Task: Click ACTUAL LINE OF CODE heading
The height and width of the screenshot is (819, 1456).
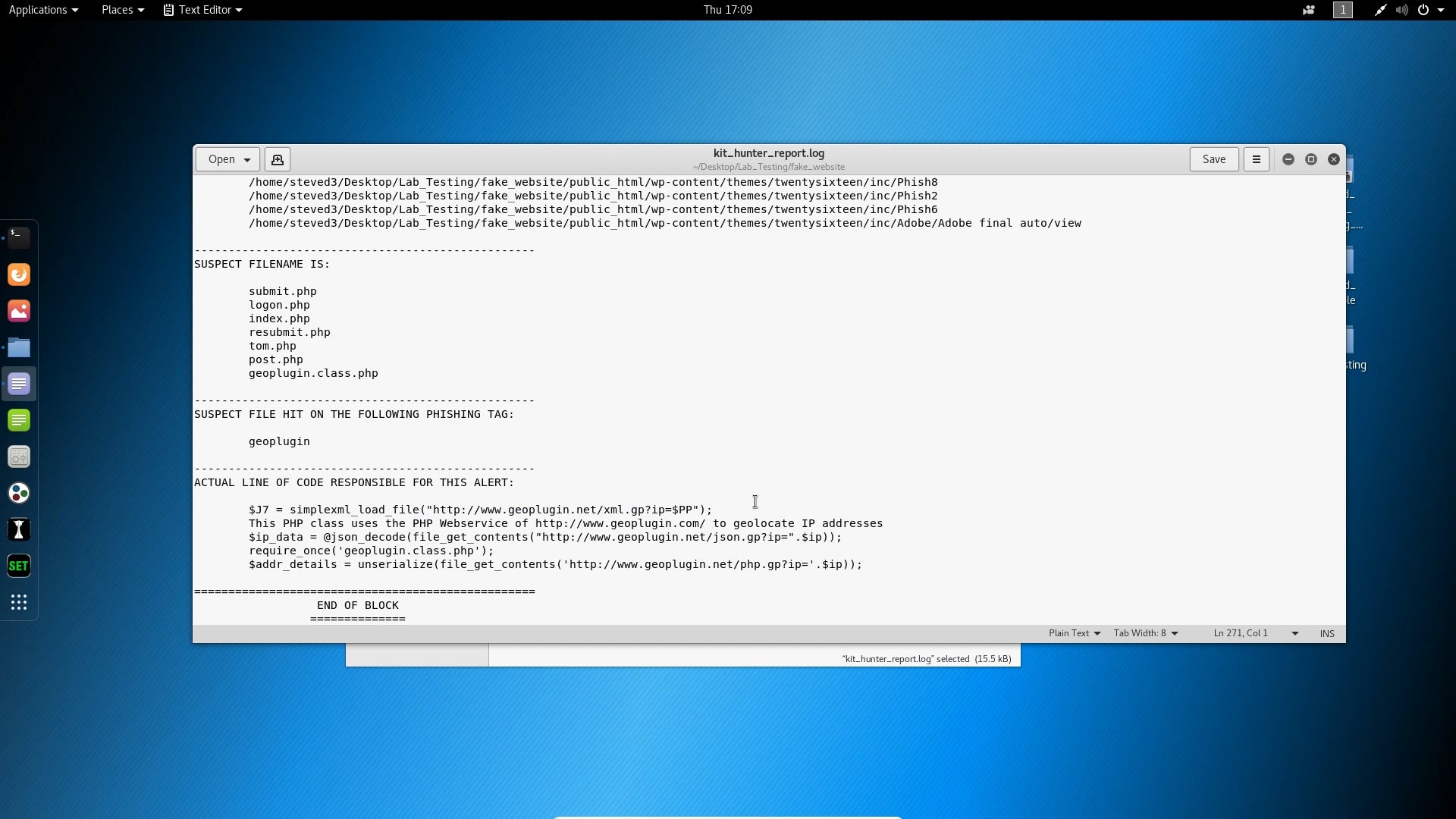Action: (353, 482)
